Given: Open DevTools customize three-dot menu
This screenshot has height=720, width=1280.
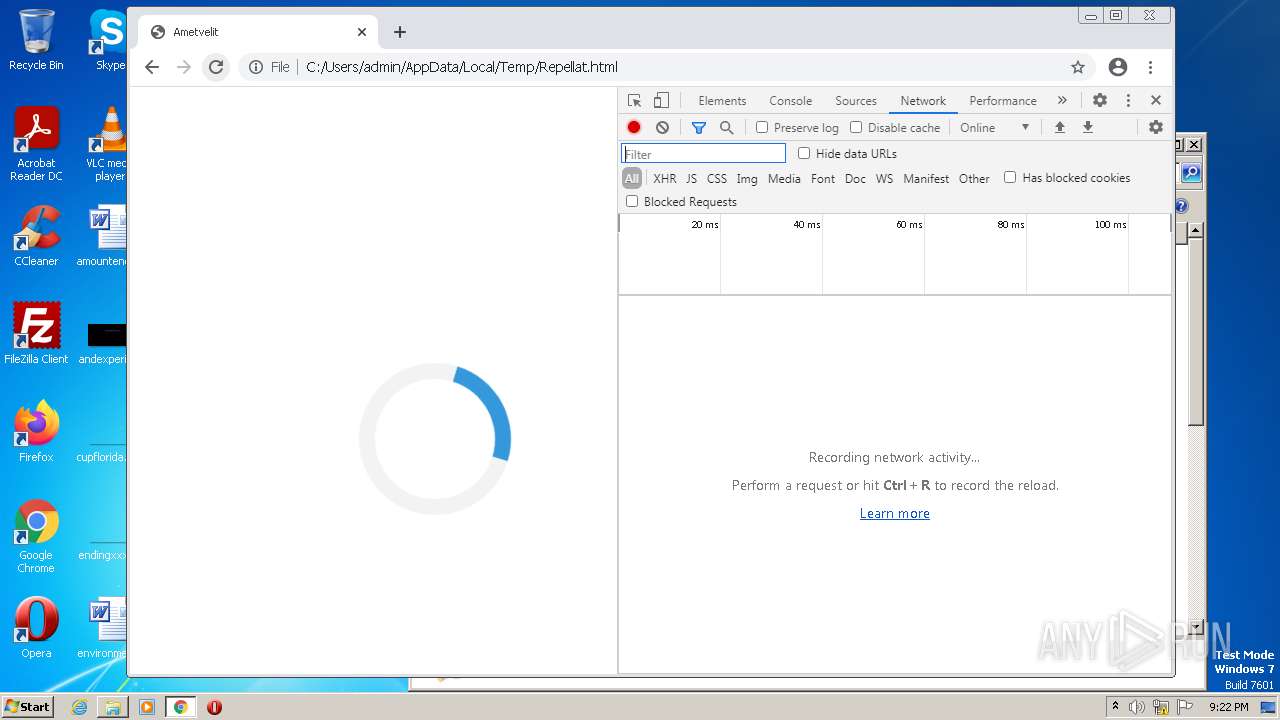Looking at the screenshot, I should point(1128,101).
